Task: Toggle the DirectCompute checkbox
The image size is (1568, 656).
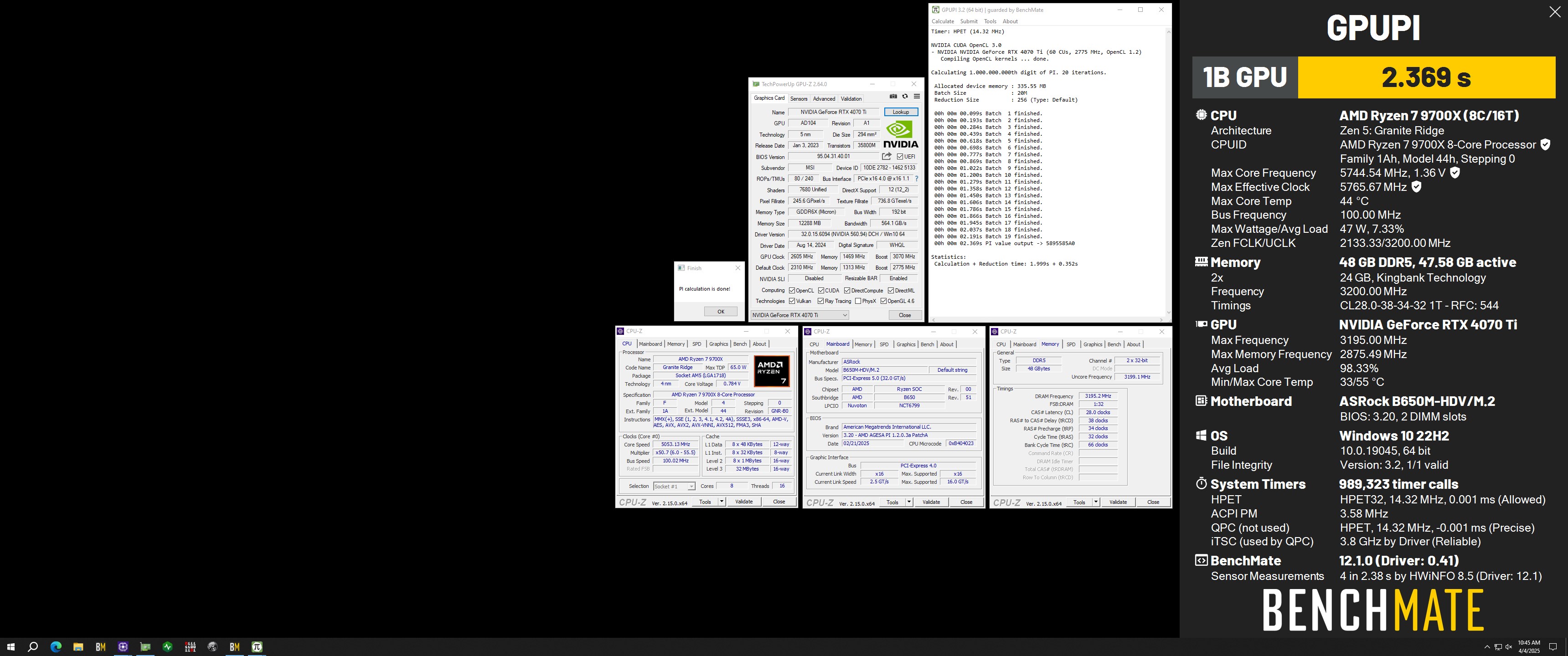Action: tap(847, 290)
